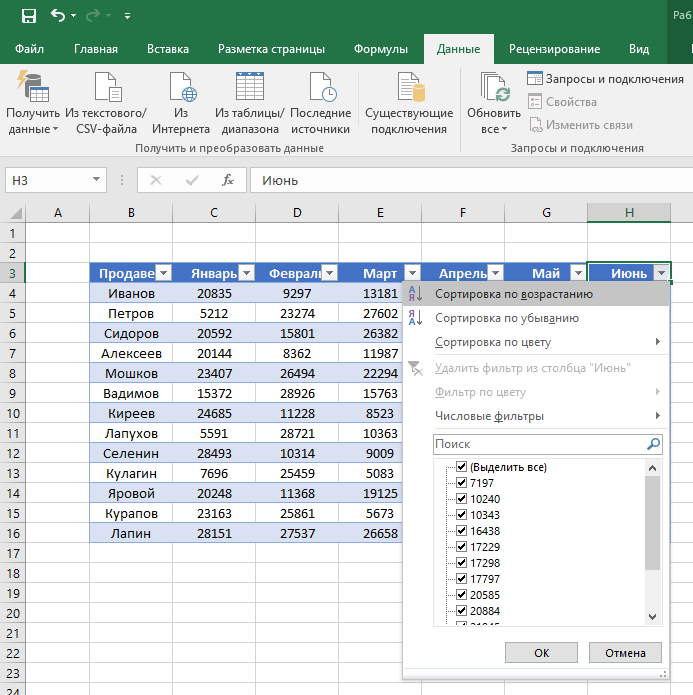Click Из Интернета import icon
693x695 pixels.
182,87
